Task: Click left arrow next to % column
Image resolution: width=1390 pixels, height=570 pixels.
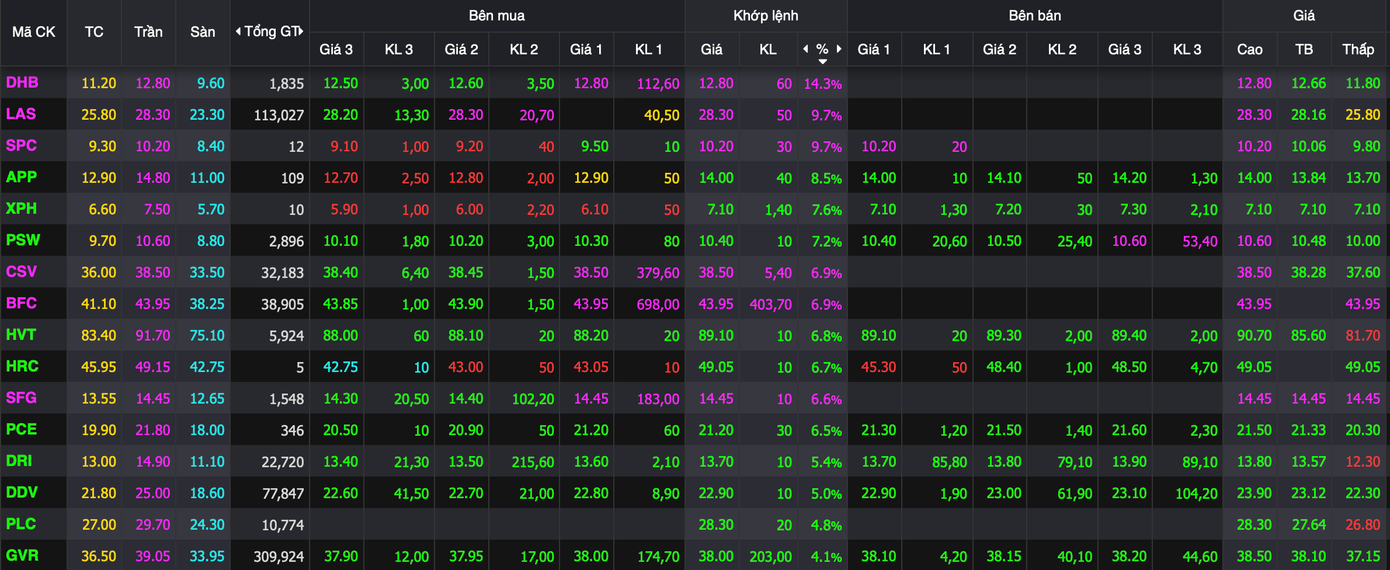Action: point(806,49)
